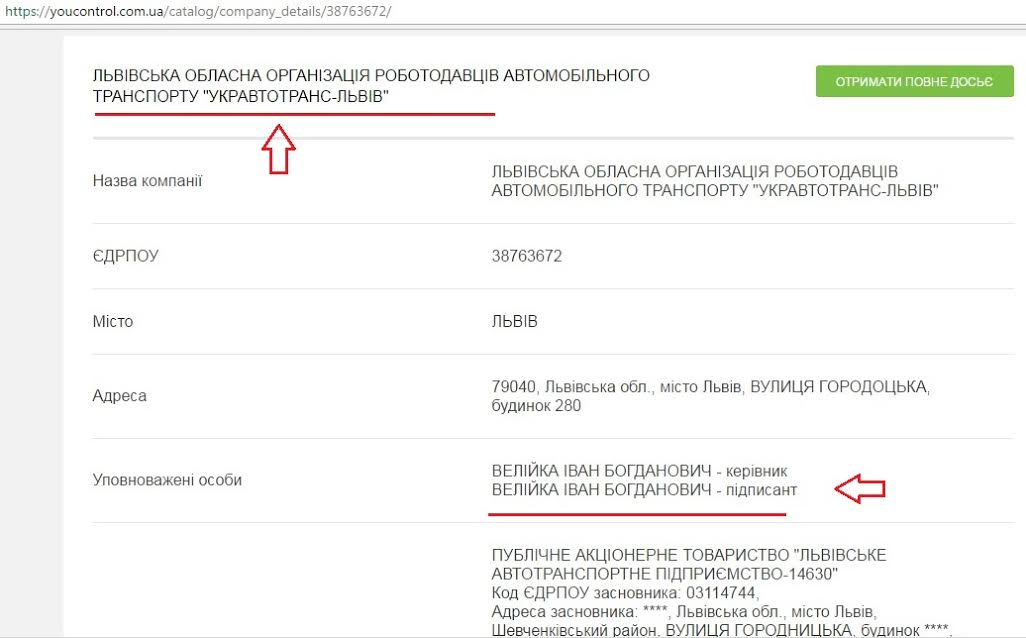Image resolution: width=1026 pixels, height=638 pixels.
Task: Click the line ВЕЛІЙКА ІВАН БОГДАНОВИЧ - підписант
Action: tap(644, 489)
